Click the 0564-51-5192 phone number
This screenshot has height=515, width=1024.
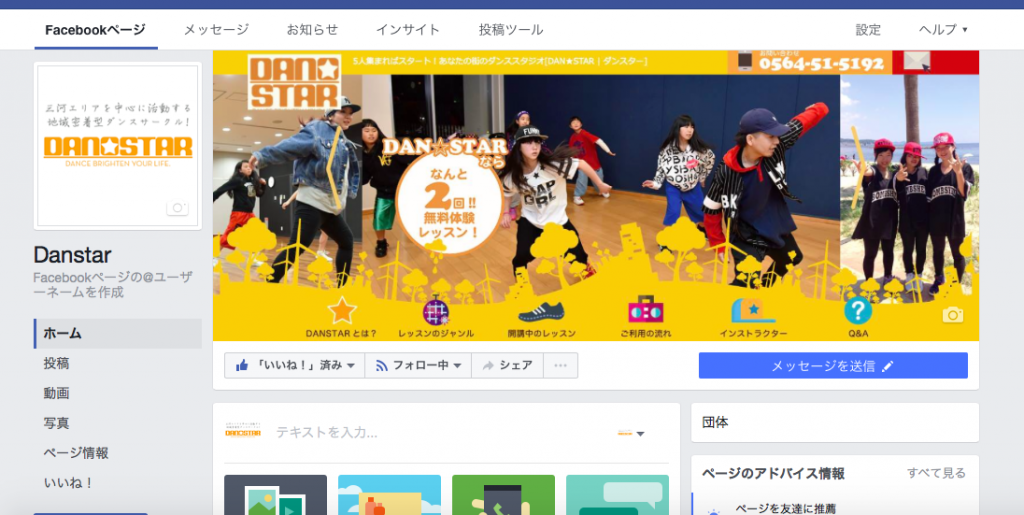pos(821,63)
